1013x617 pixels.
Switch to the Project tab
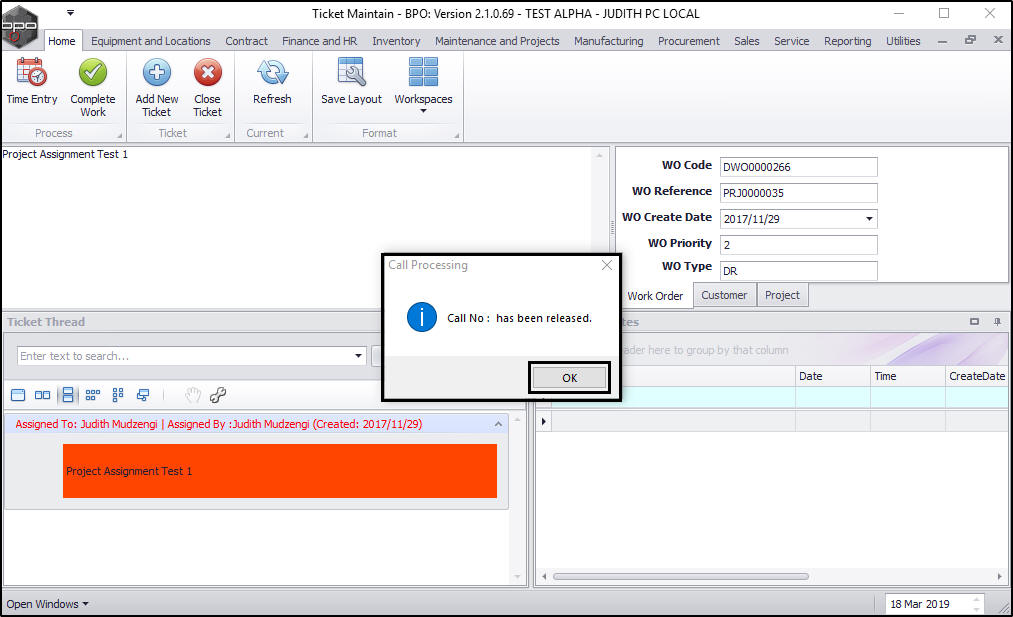[x=782, y=295]
